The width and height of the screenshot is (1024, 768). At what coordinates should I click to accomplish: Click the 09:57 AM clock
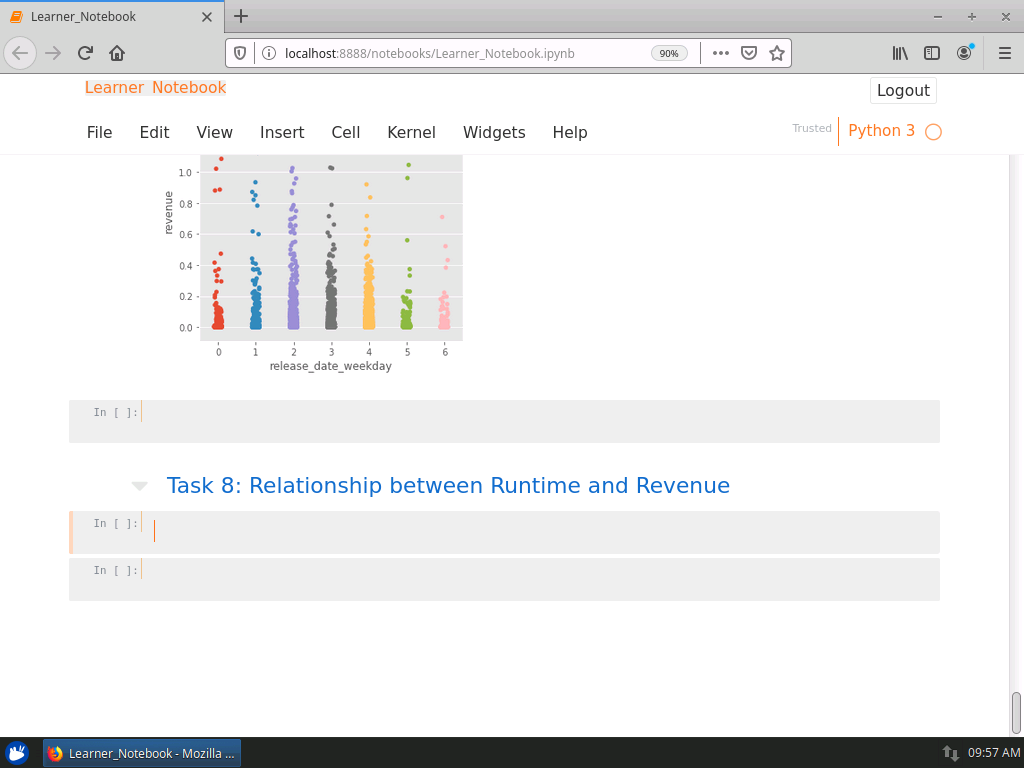click(993, 753)
